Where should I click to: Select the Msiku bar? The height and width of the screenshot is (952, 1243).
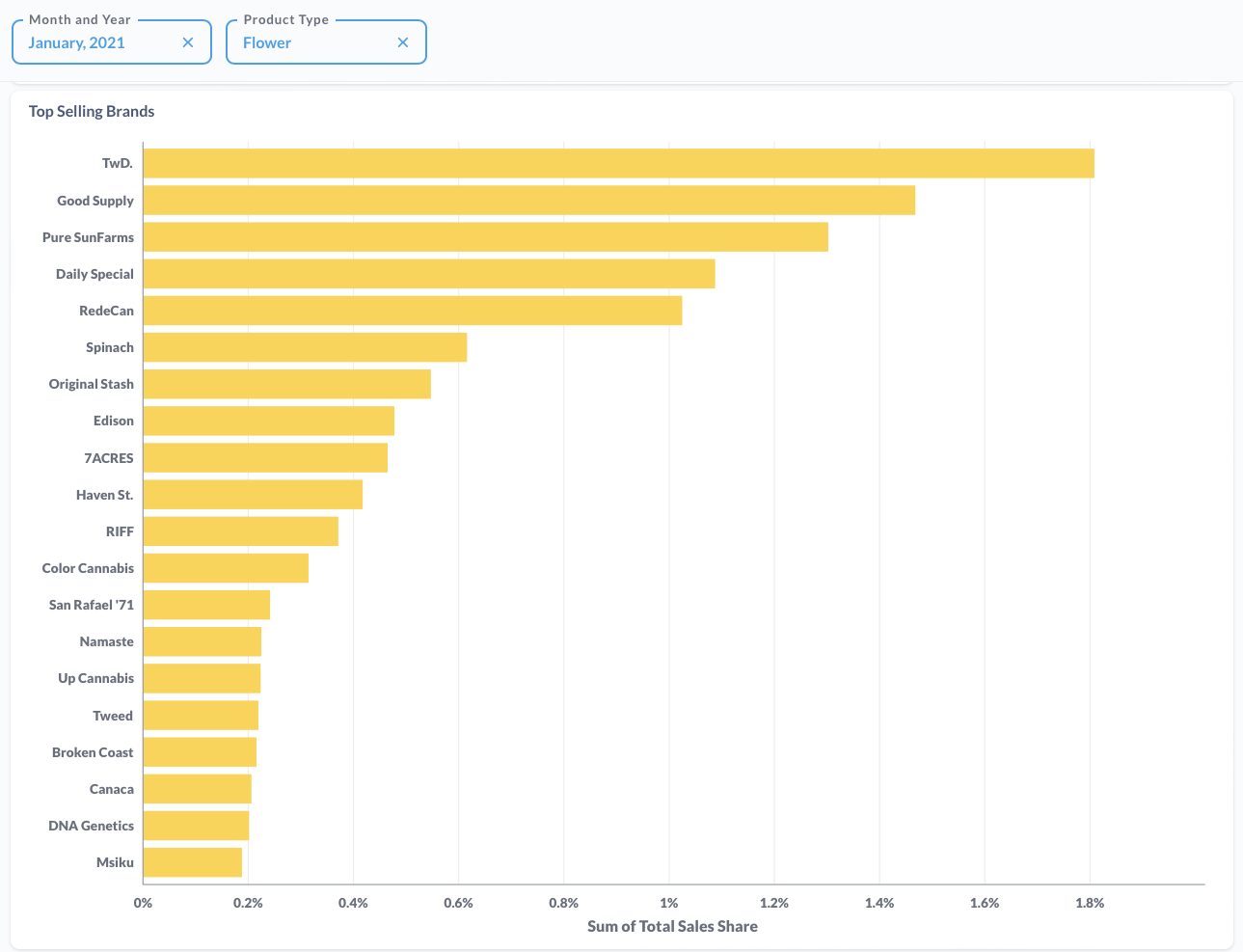click(193, 862)
